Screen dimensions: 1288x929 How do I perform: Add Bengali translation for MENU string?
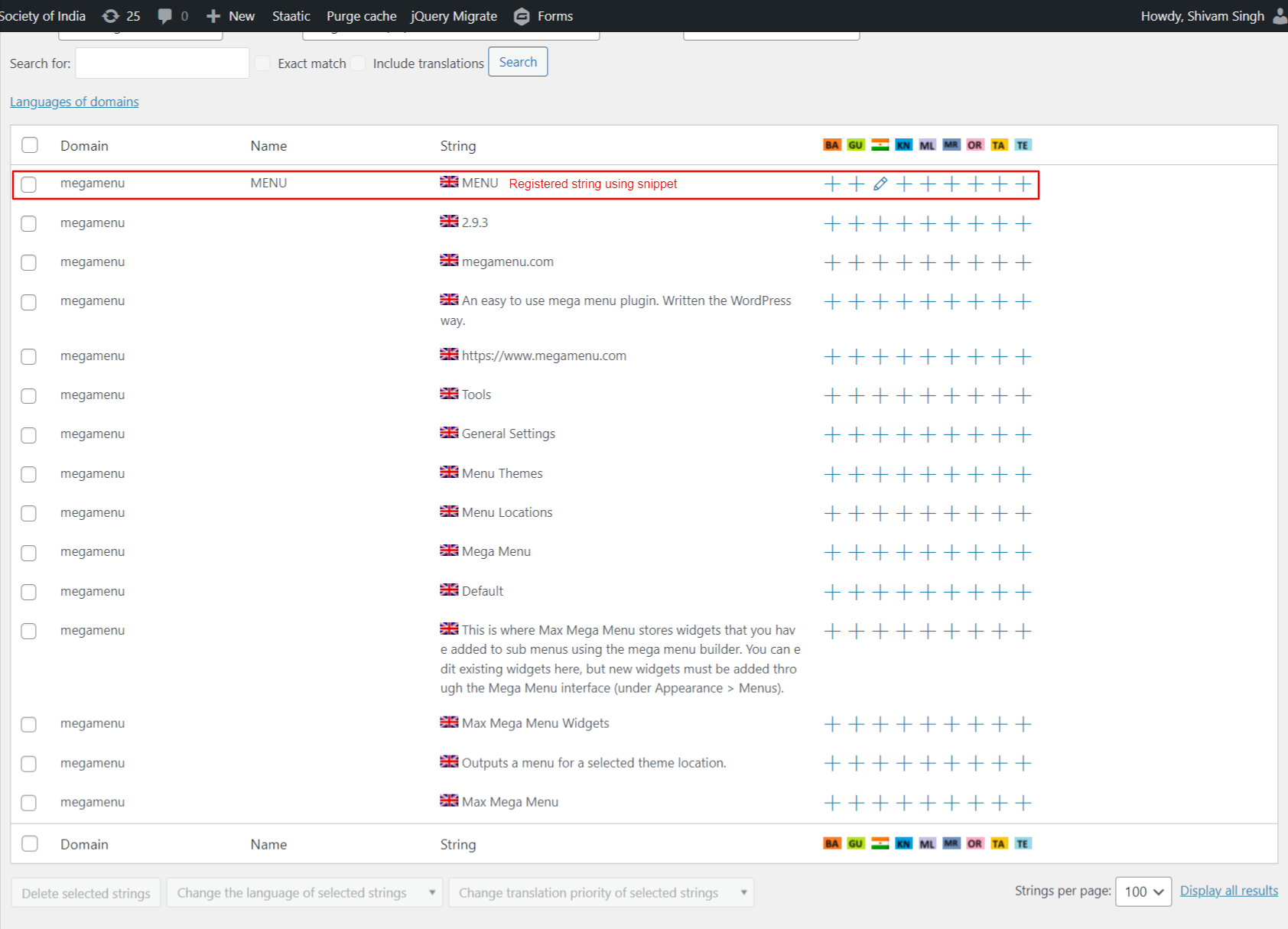pyautogui.click(x=832, y=184)
